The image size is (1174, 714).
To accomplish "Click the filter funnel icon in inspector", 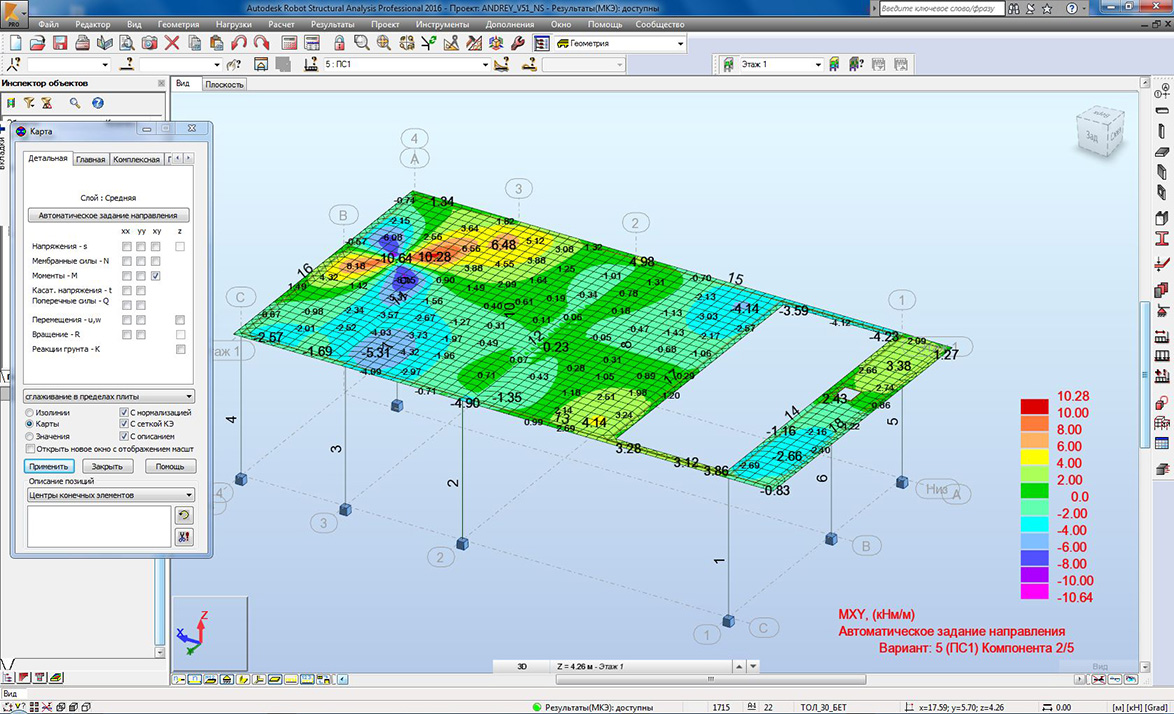I will point(28,103).
